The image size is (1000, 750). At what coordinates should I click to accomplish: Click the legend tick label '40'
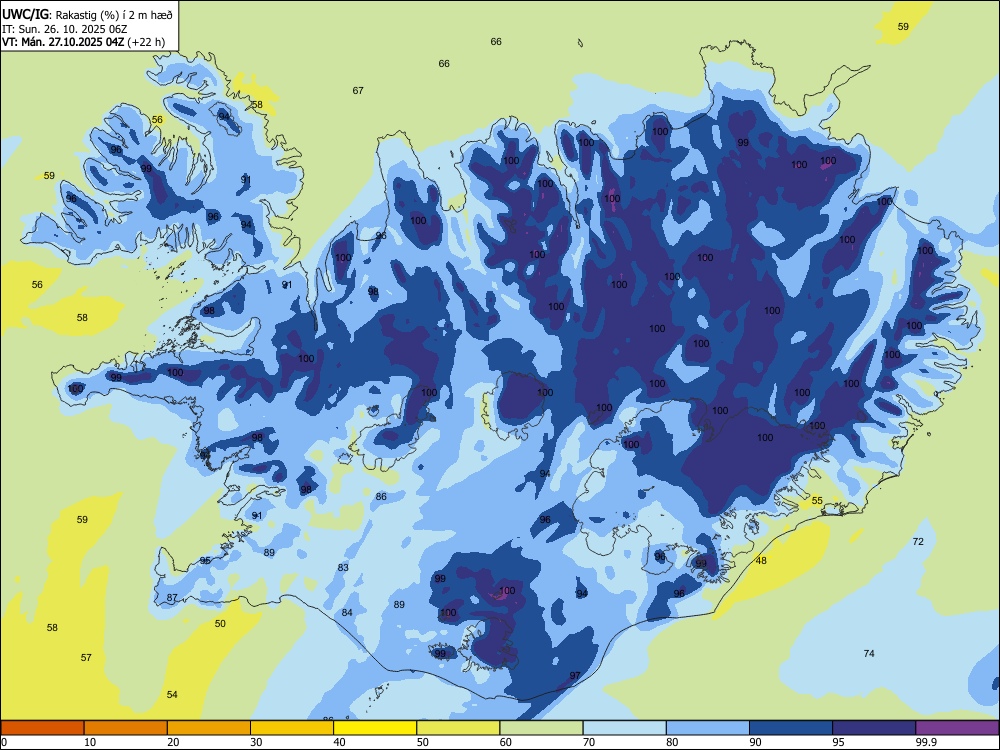click(339, 742)
